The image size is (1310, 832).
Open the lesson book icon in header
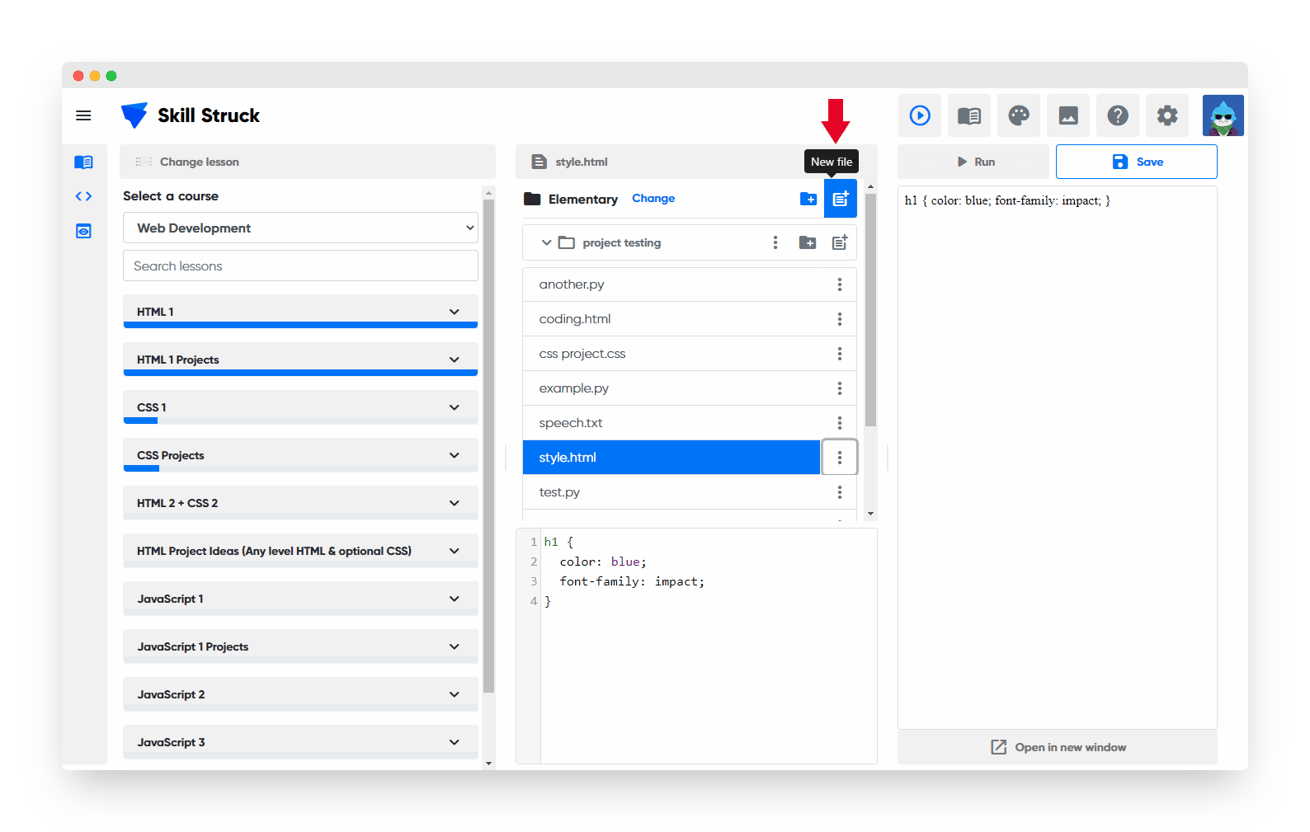(969, 116)
